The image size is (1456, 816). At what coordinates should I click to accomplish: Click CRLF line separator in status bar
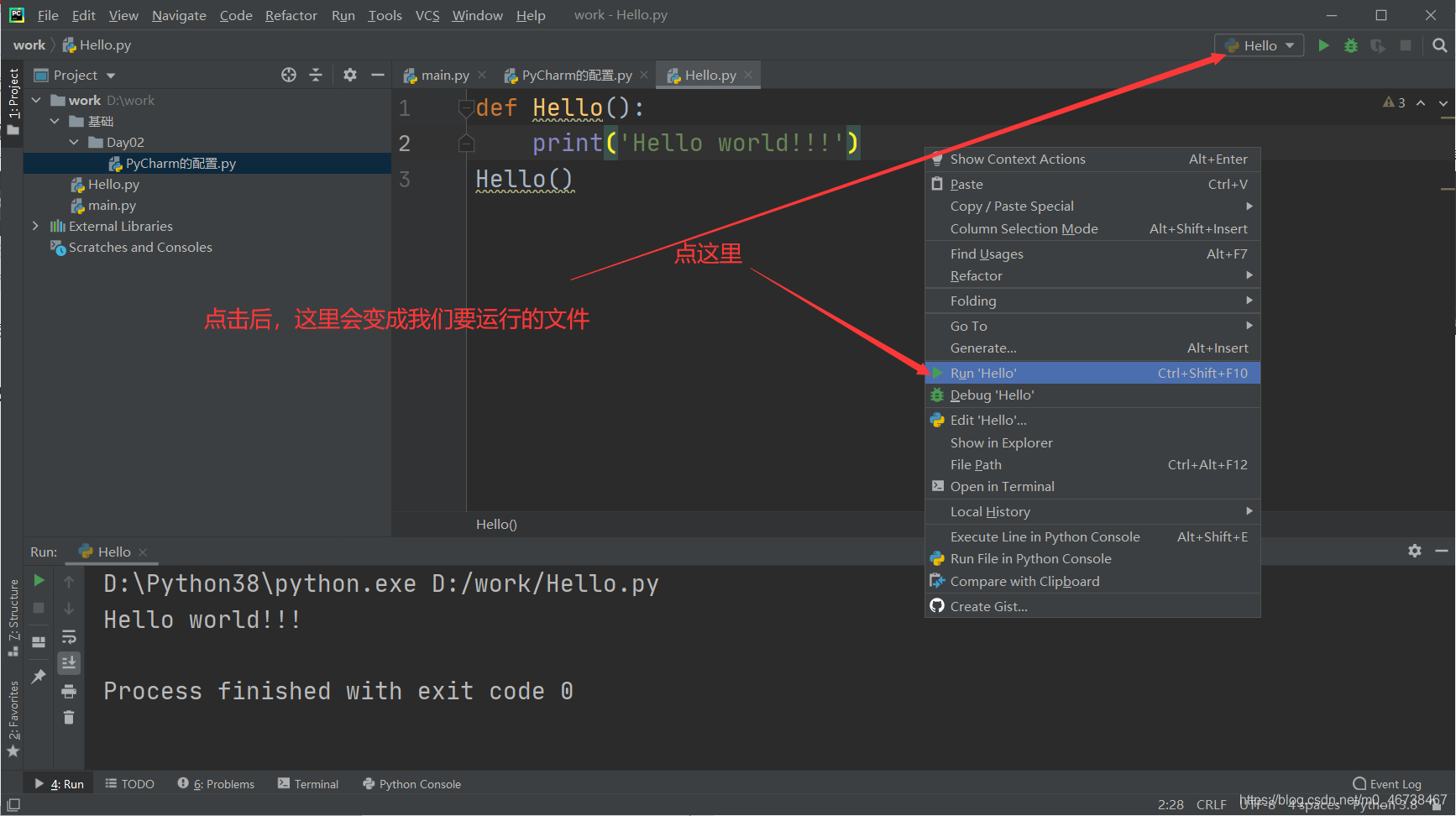pyautogui.click(x=1211, y=804)
